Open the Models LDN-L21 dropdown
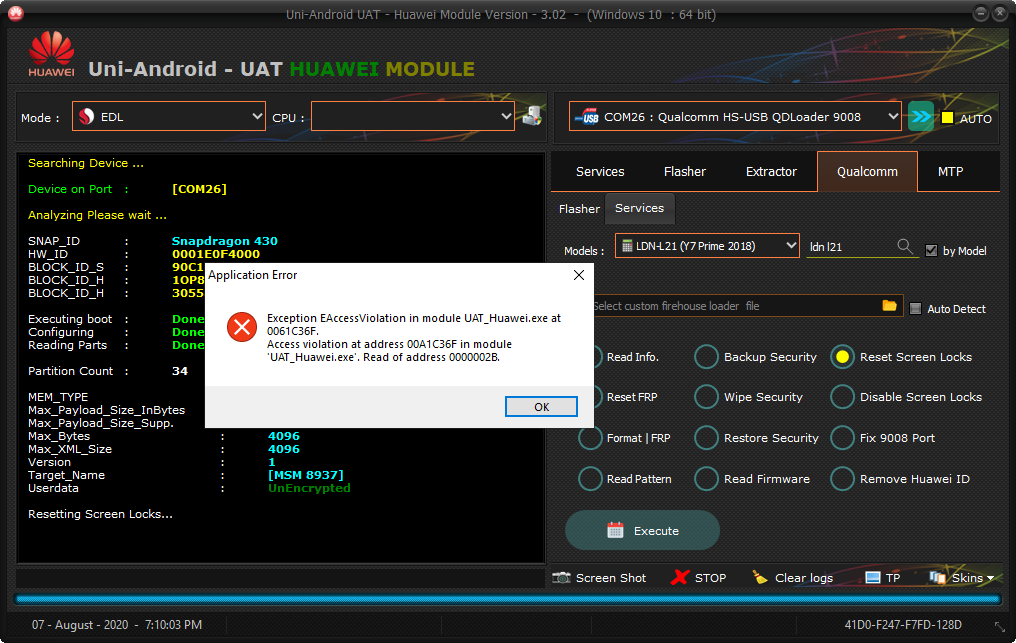Viewport: 1016px width, 643px height. [x=707, y=246]
